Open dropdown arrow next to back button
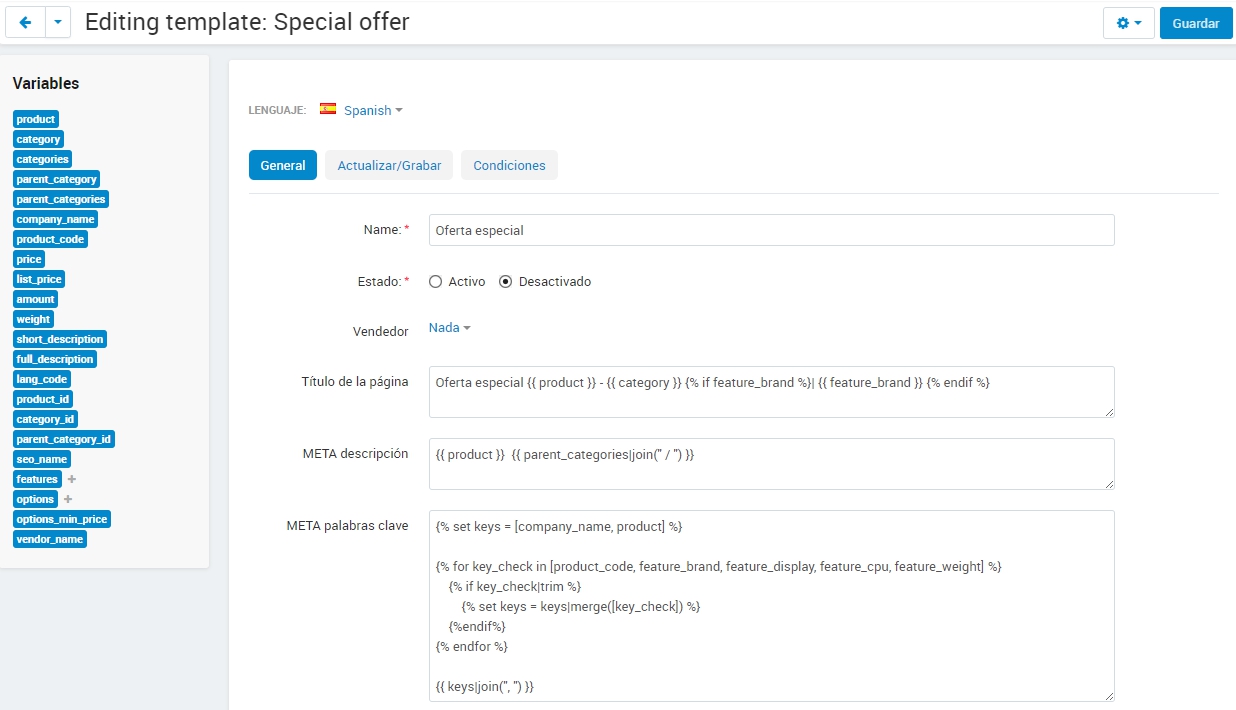Screen dimensions: 1236x710 pyautogui.click(x=58, y=22)
